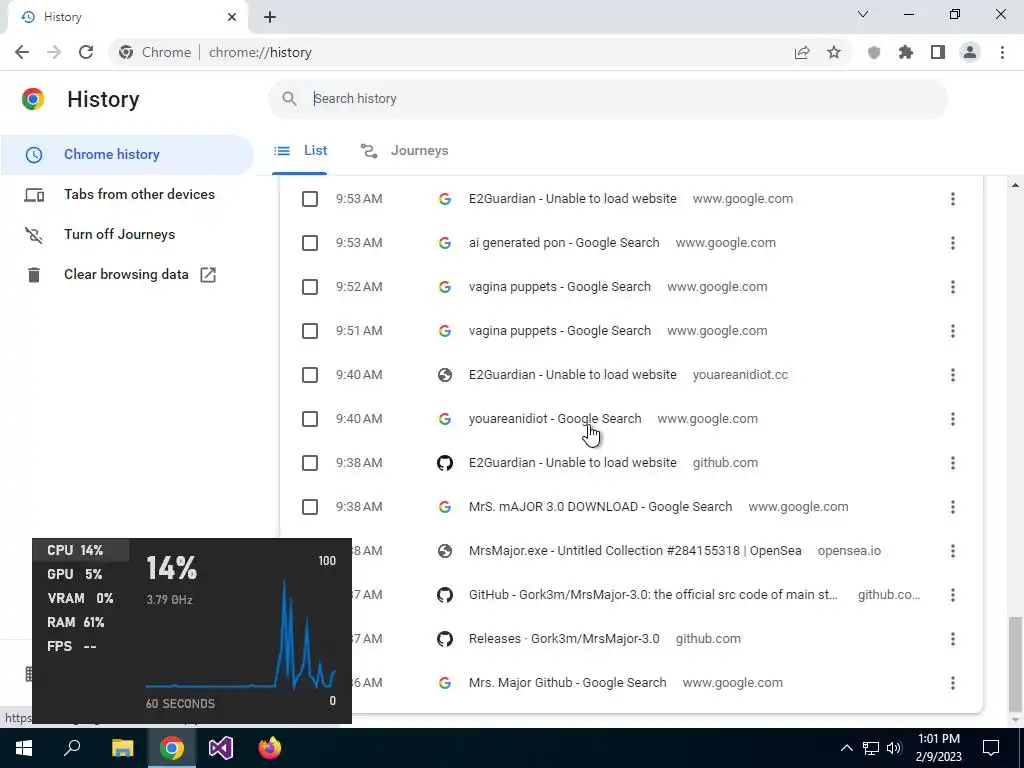1024x768 pixels.
Task: Open actions menu for youareanidiot.cc entry
Action: [x=953, y=375]
